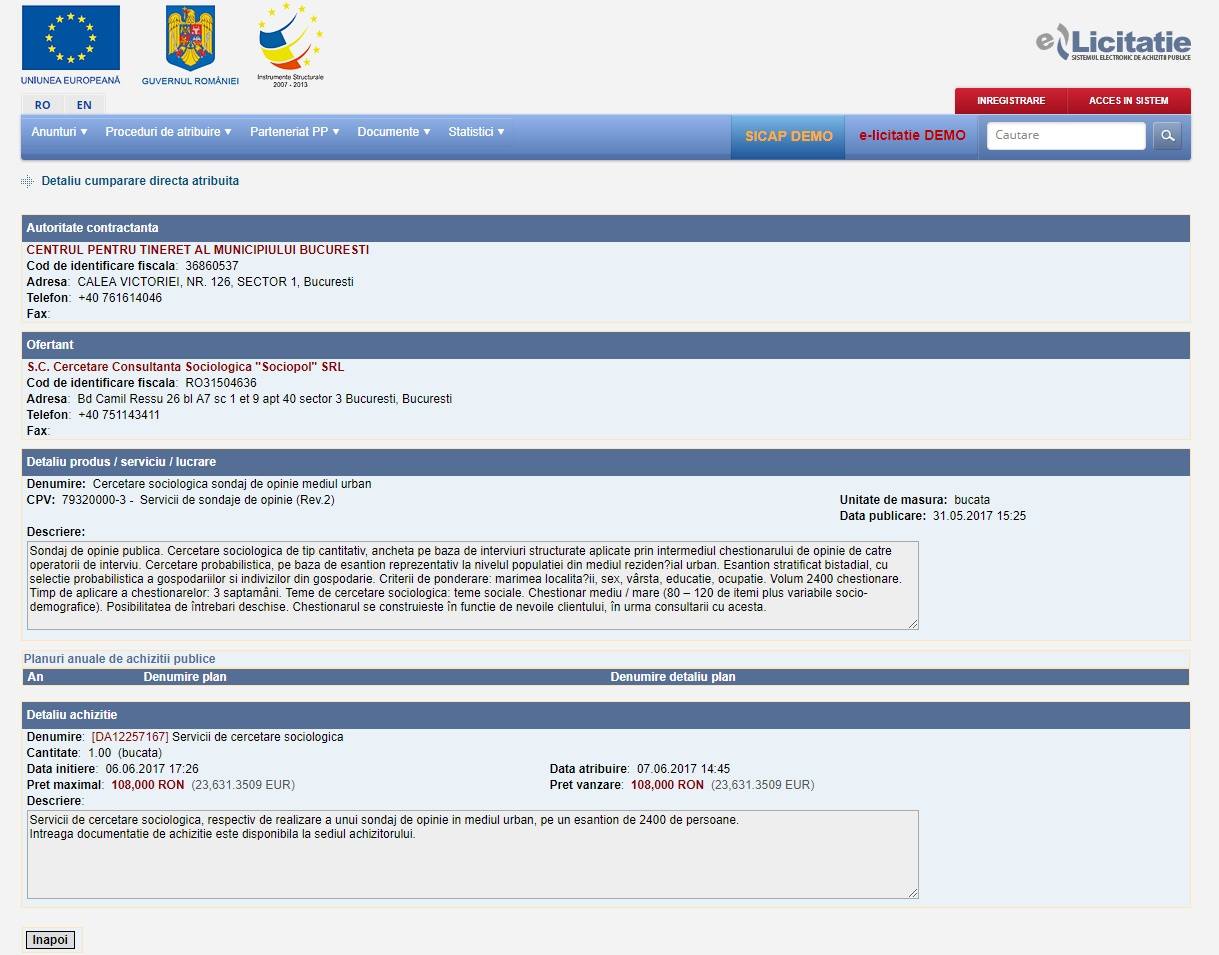Click the Uniunea Europeana flag logo

[x=70, y=38]
